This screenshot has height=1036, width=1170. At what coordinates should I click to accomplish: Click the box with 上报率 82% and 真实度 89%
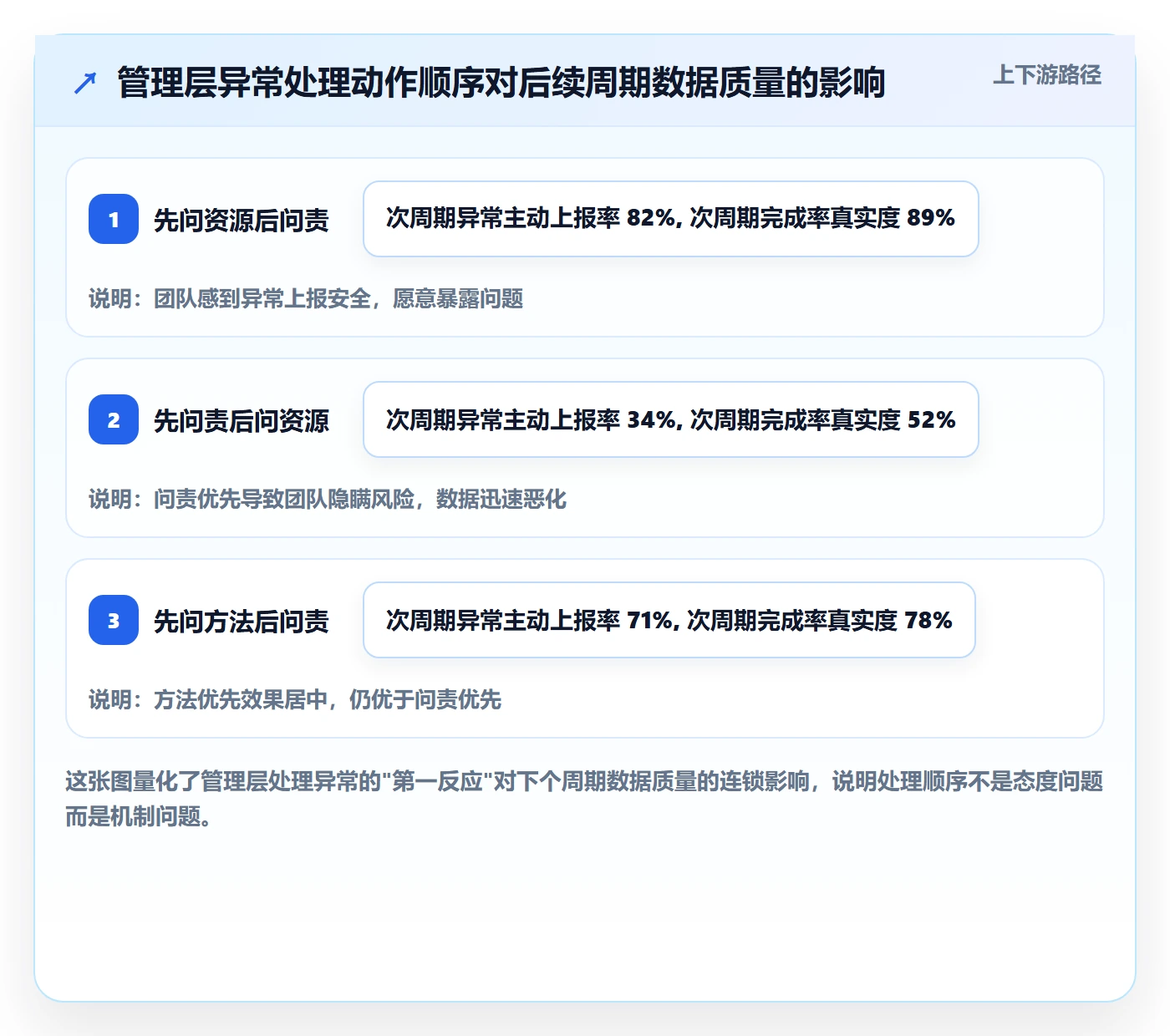coord(671,219)
